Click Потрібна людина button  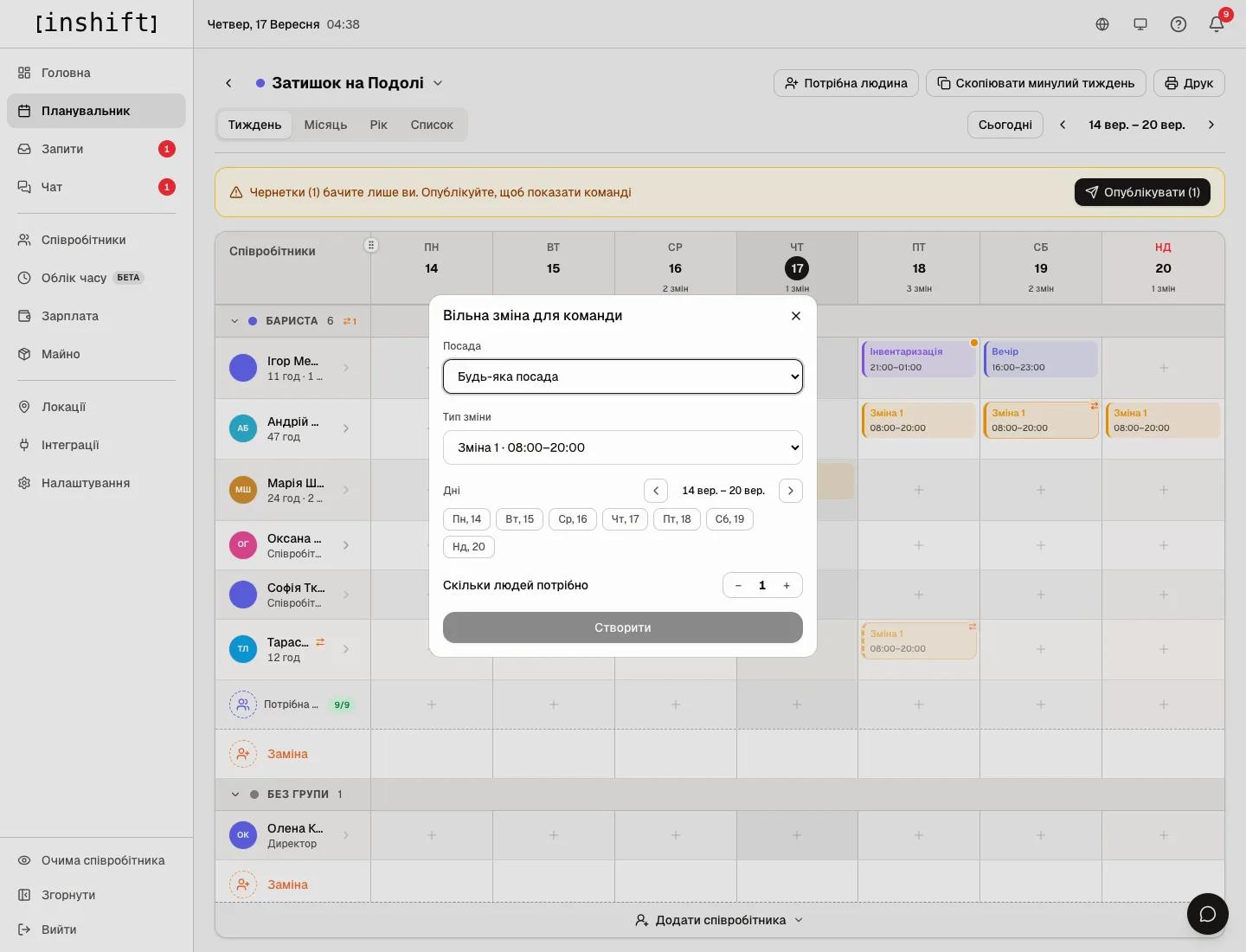(846, 83)
